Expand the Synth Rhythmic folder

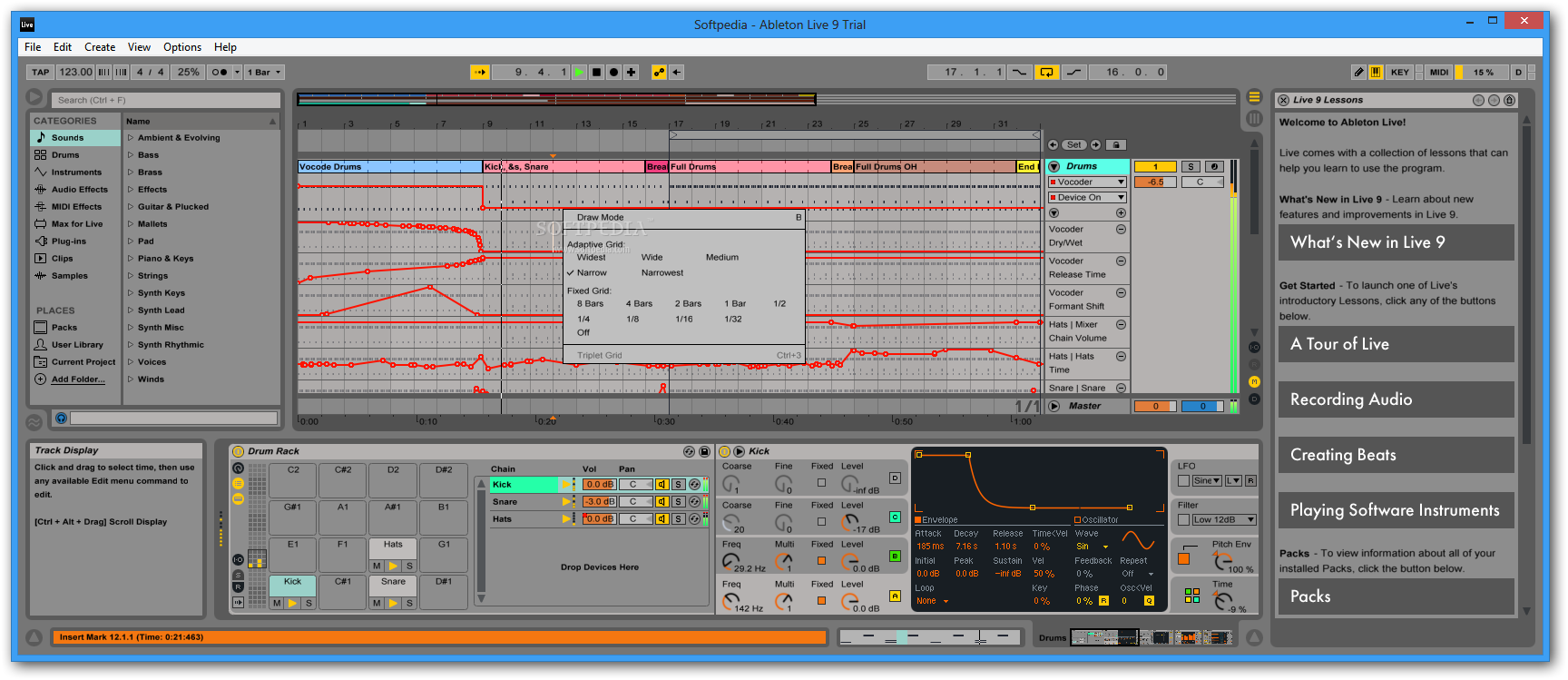coord(131,345)
